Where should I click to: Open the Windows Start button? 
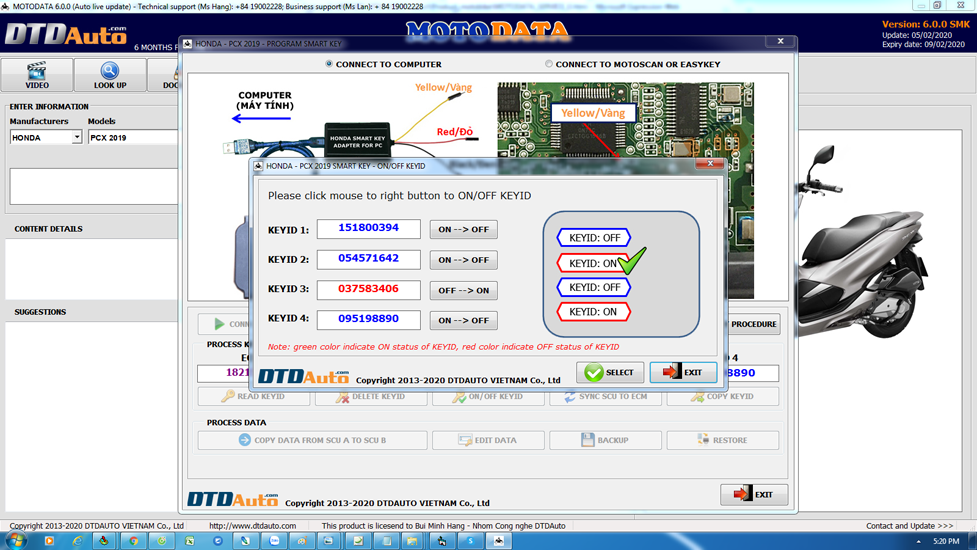pyautogui.click(x=15, y=541)
